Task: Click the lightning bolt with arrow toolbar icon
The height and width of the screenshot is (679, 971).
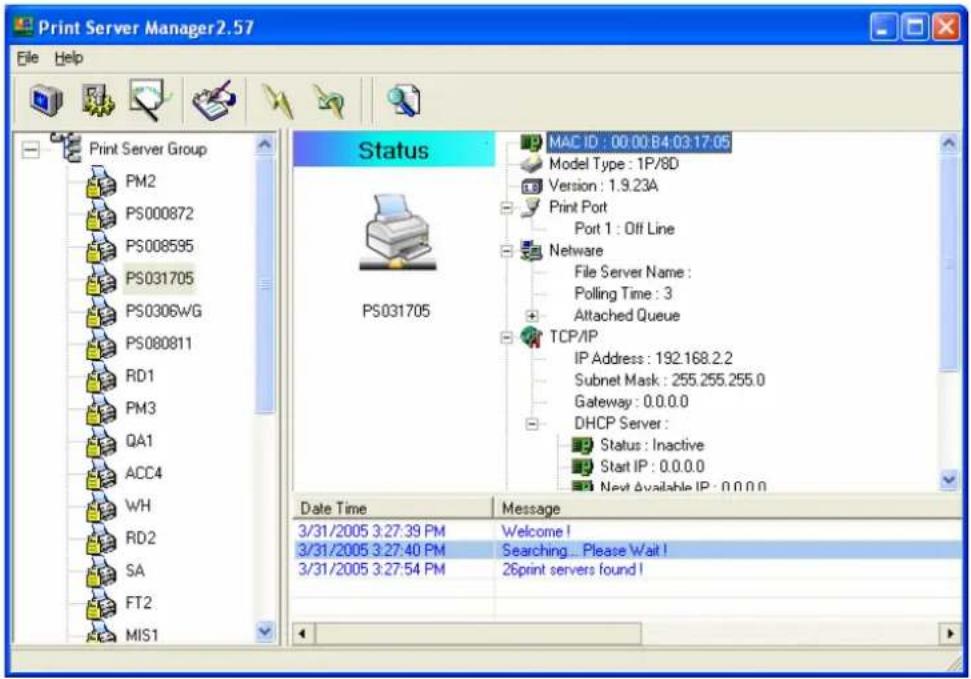Action: [x=330, y=101]
